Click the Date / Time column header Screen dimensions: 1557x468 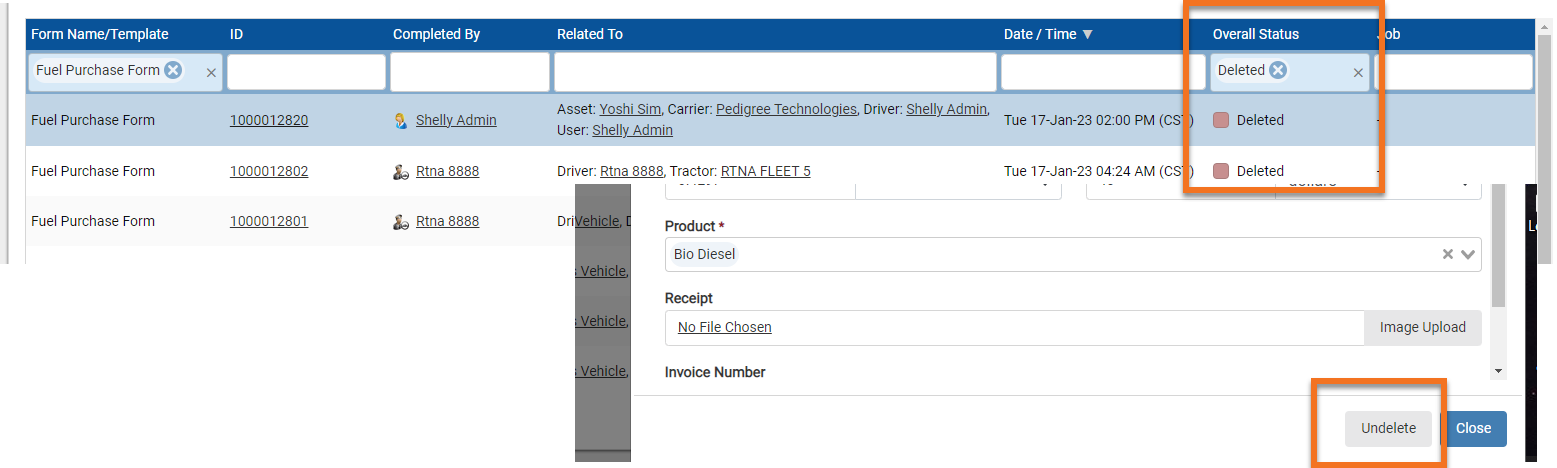point(1040,34)
